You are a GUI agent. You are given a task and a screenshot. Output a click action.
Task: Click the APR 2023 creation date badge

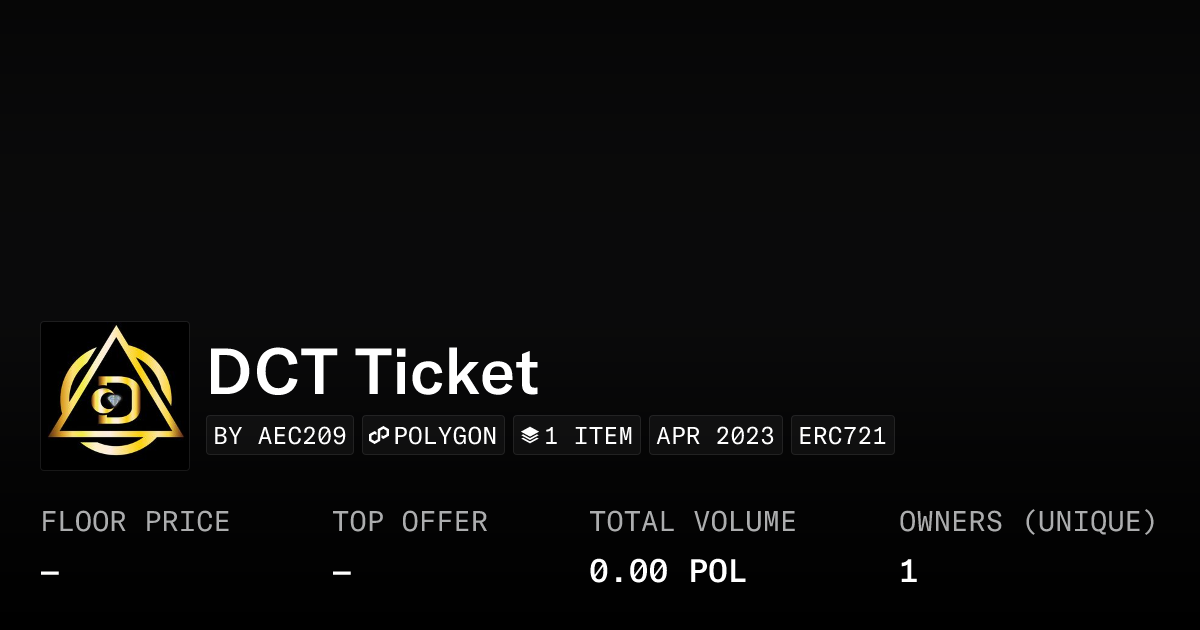tap(715, 436)
